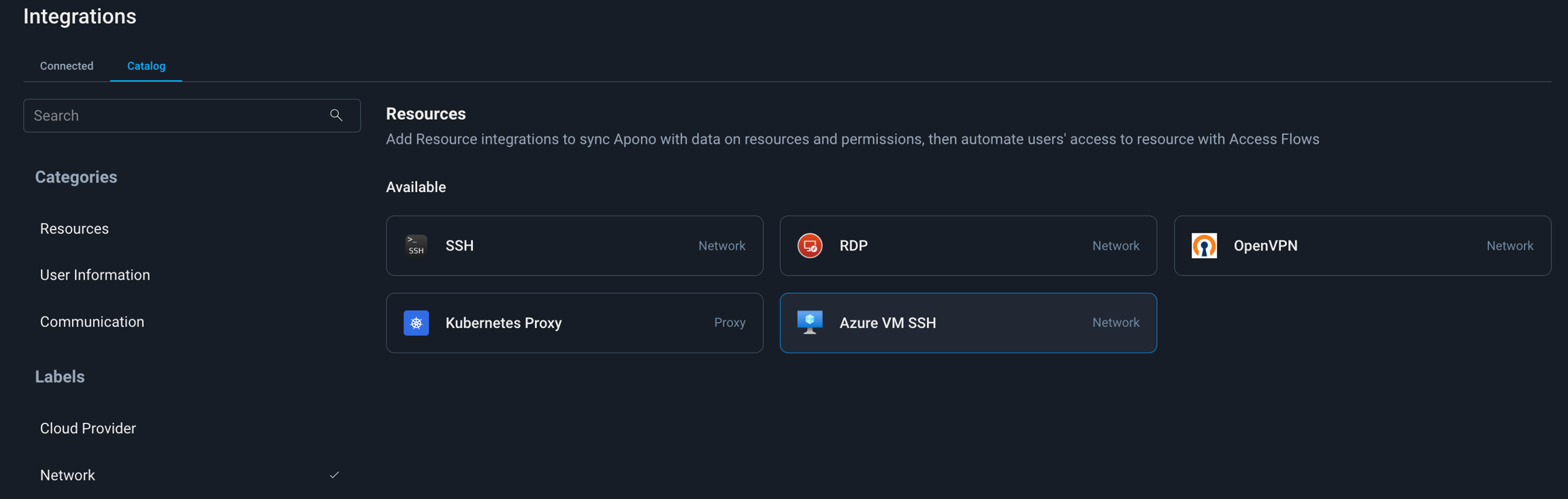Focus the Search input field

(177, 116)
